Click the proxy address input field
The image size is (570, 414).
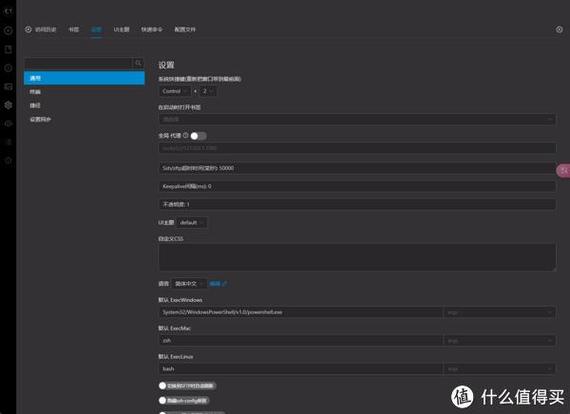tap(357, 148)
